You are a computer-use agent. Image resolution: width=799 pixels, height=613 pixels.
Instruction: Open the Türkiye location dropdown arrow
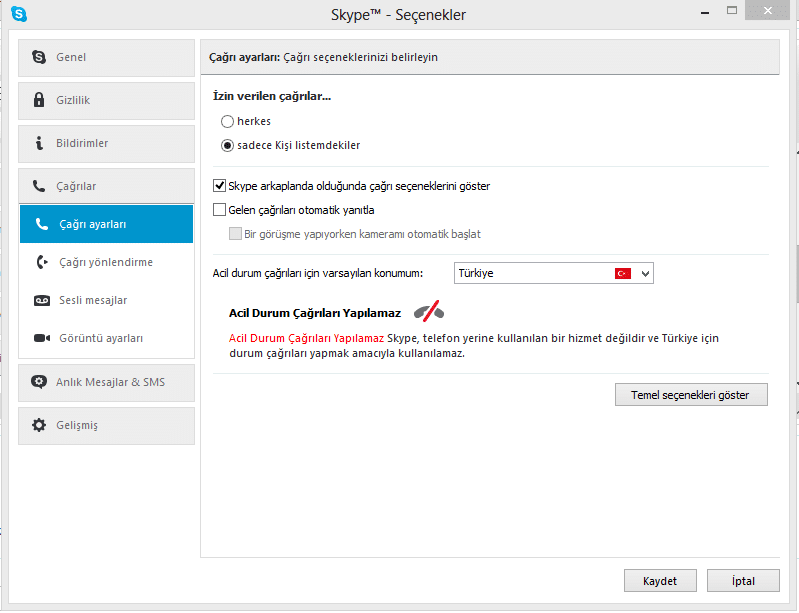click(x=645, y=274)
